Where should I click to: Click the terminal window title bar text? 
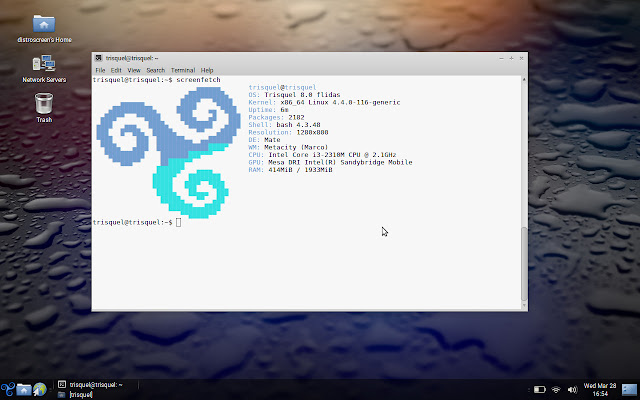[132, 58]
